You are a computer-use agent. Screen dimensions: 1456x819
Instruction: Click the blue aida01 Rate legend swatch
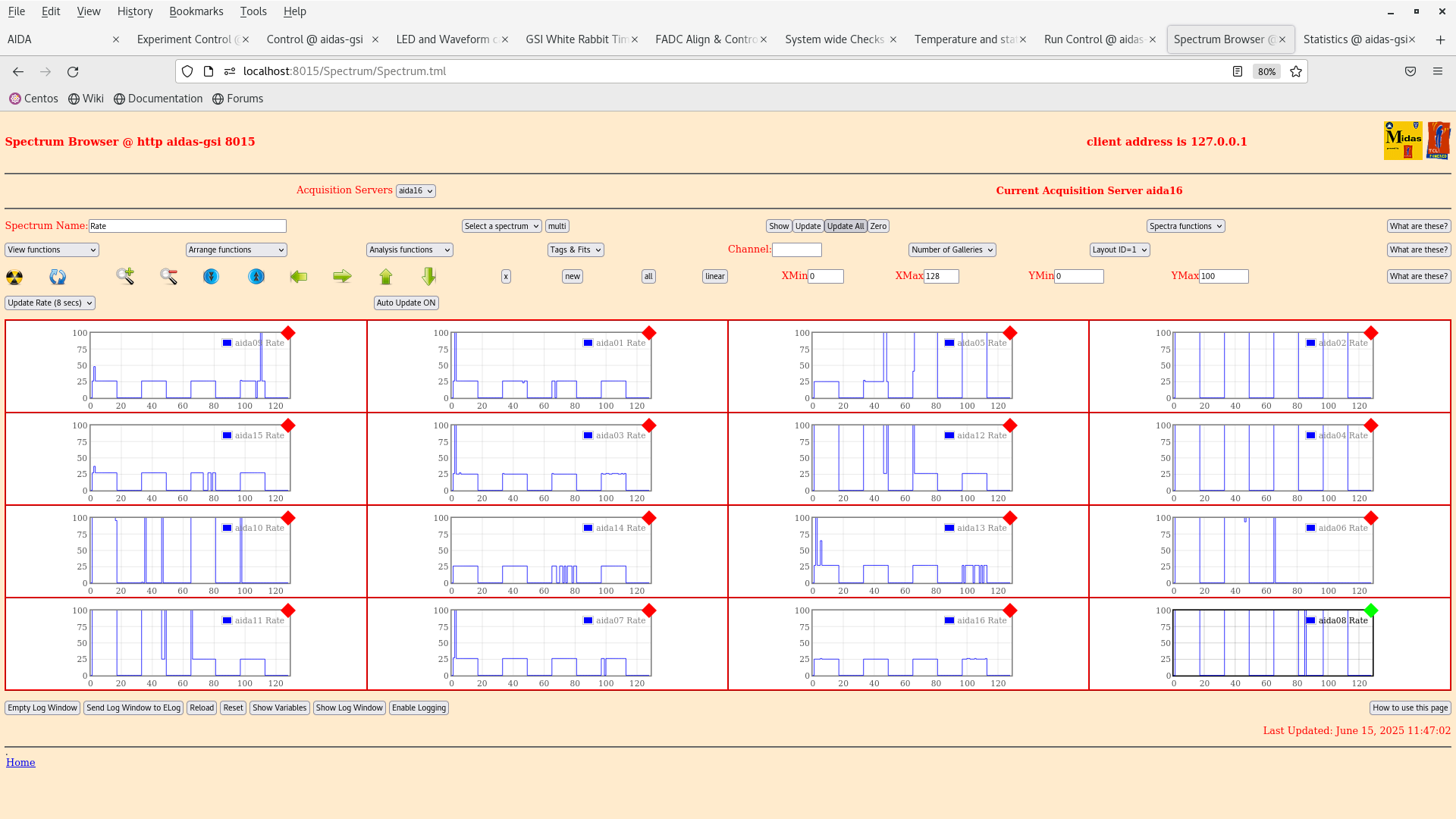[588, 344]
